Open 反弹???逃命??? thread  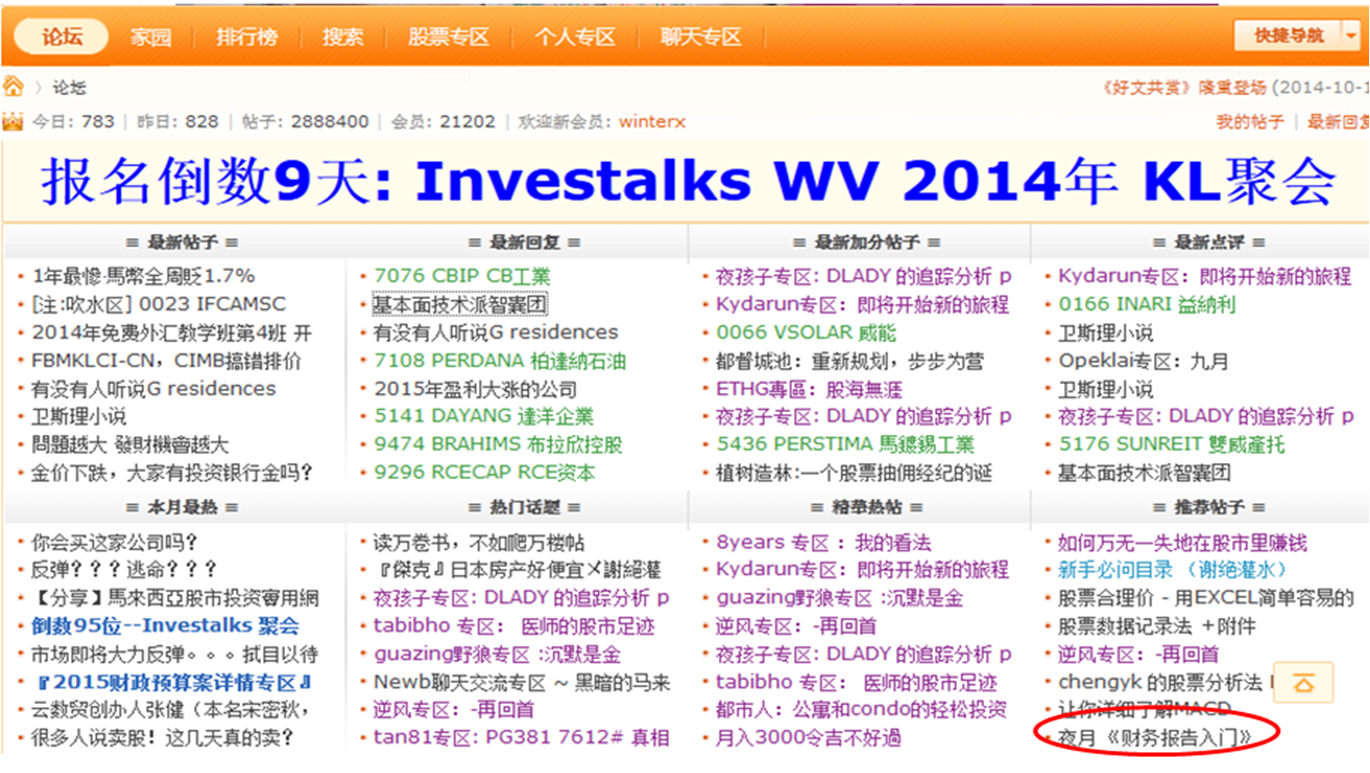(124, 569)
